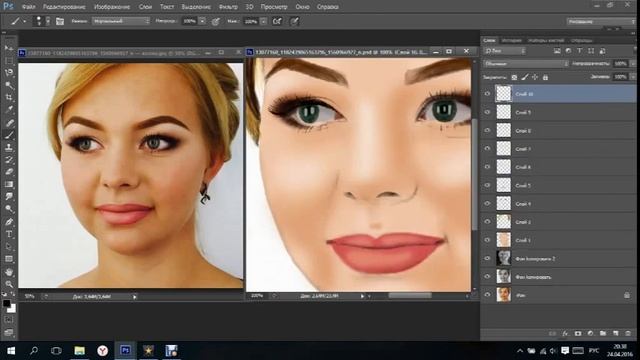Open brush opacity slider dropdown
This screenshot has height=360, width=640.
coord(202,21)
